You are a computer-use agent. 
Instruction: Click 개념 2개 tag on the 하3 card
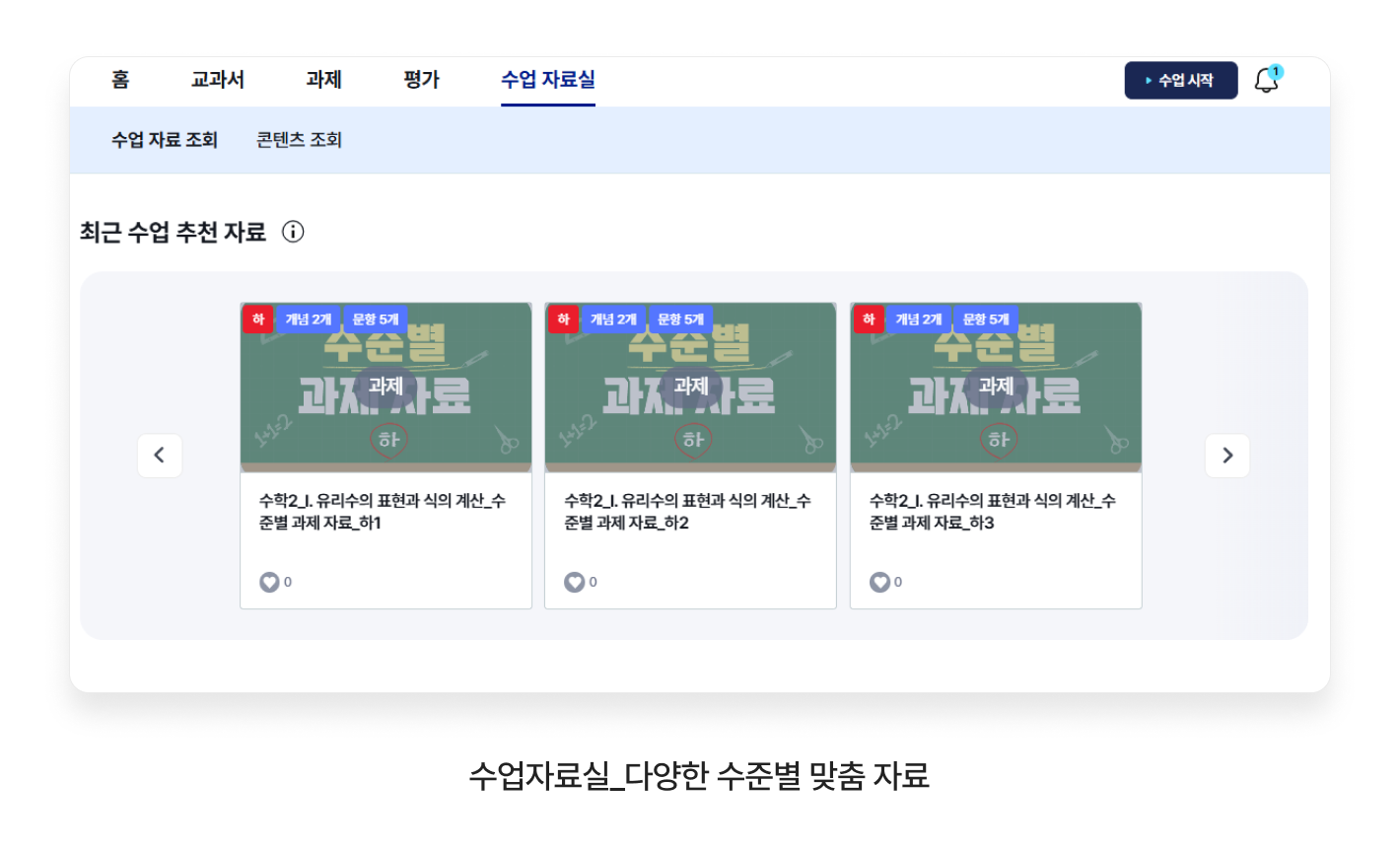(x=919, y=319)
